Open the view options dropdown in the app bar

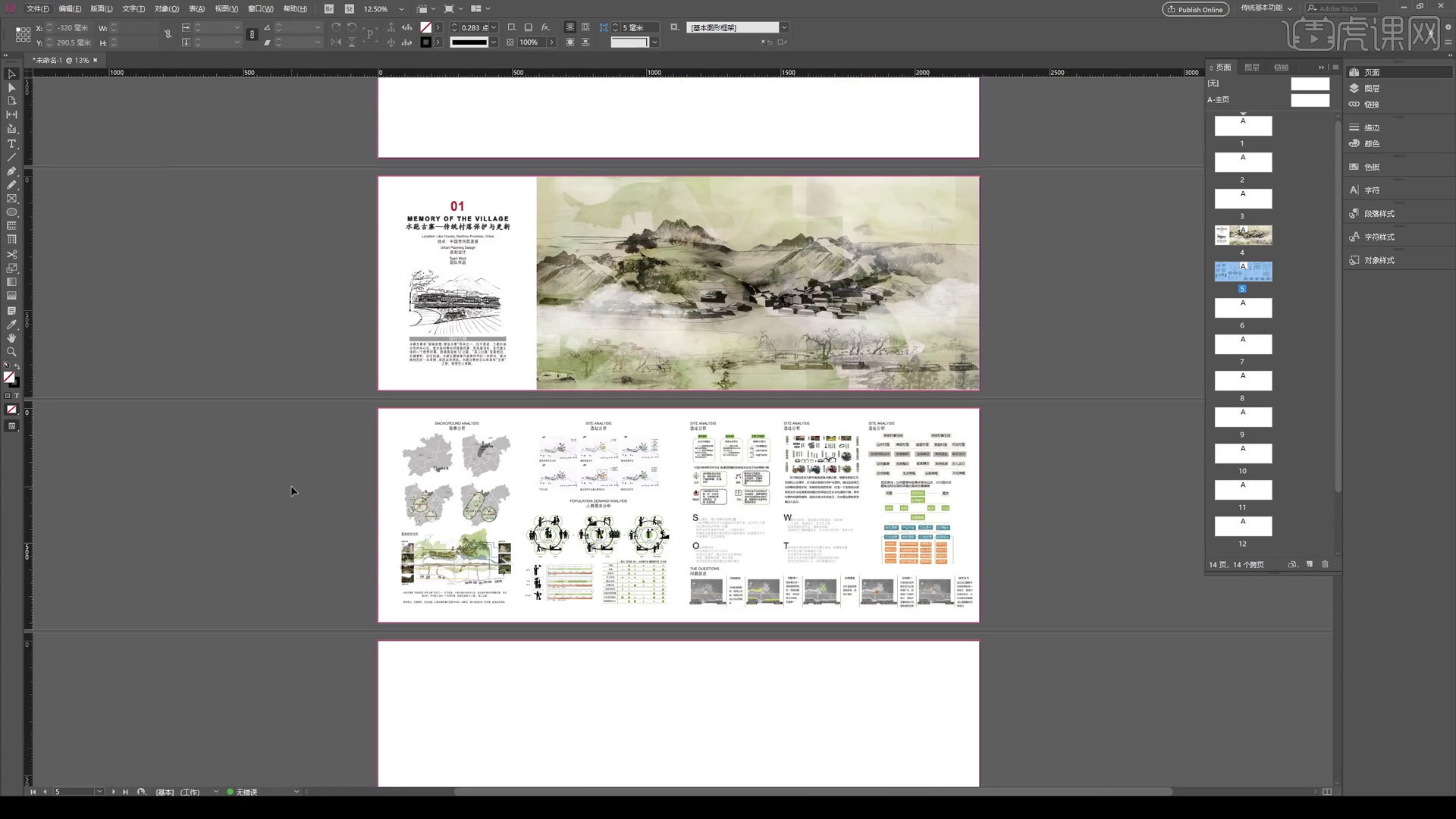426,9
